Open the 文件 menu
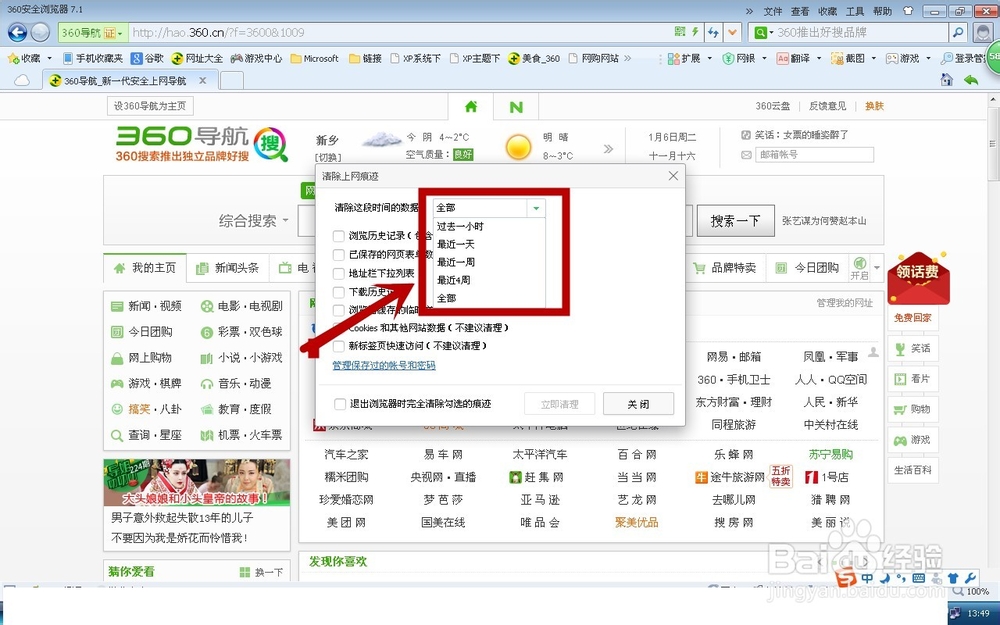1000x625 pixels. (772, 11)
